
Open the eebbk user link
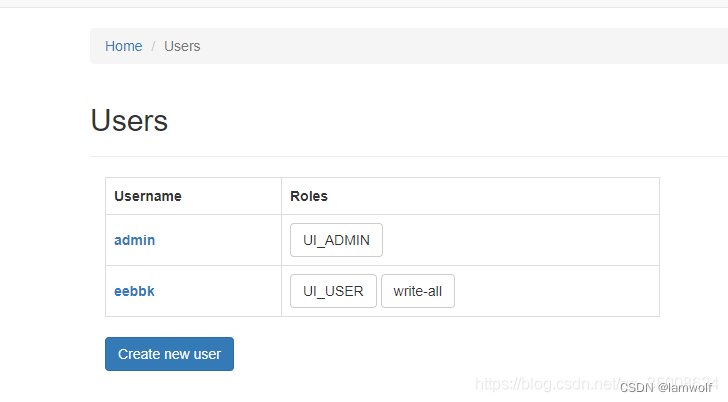click(134, 291)
